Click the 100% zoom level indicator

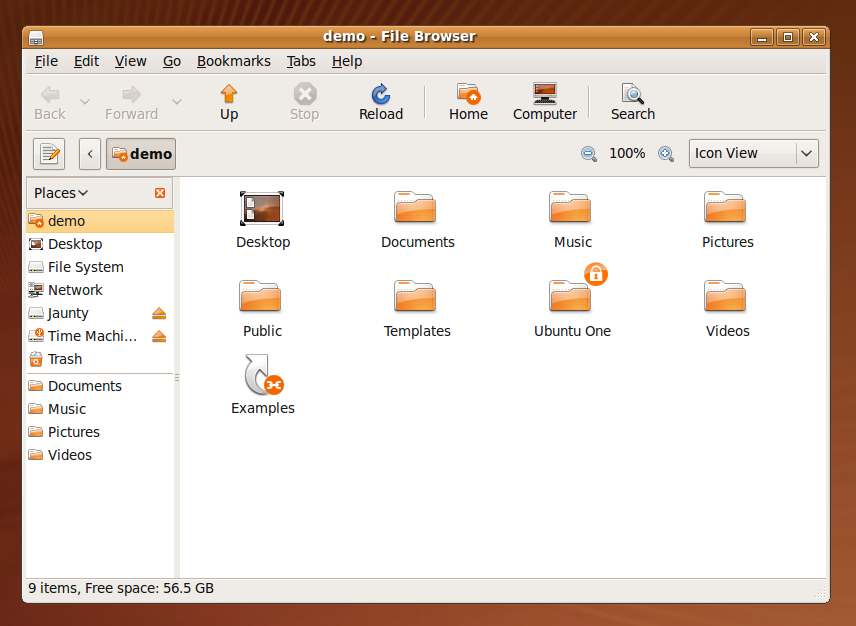[x=627, y=154]
